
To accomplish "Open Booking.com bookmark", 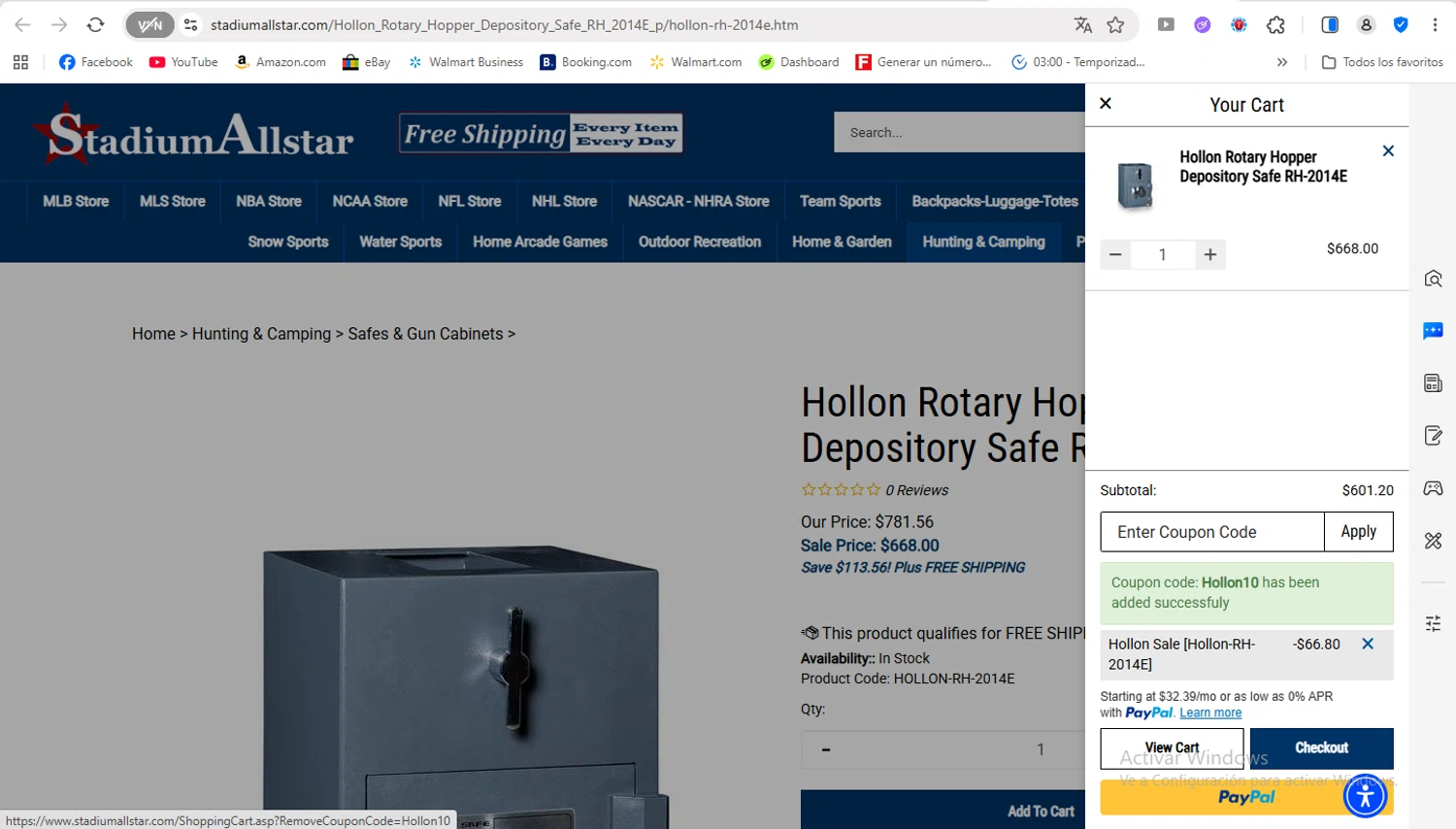I will click(x=586, y=62).
